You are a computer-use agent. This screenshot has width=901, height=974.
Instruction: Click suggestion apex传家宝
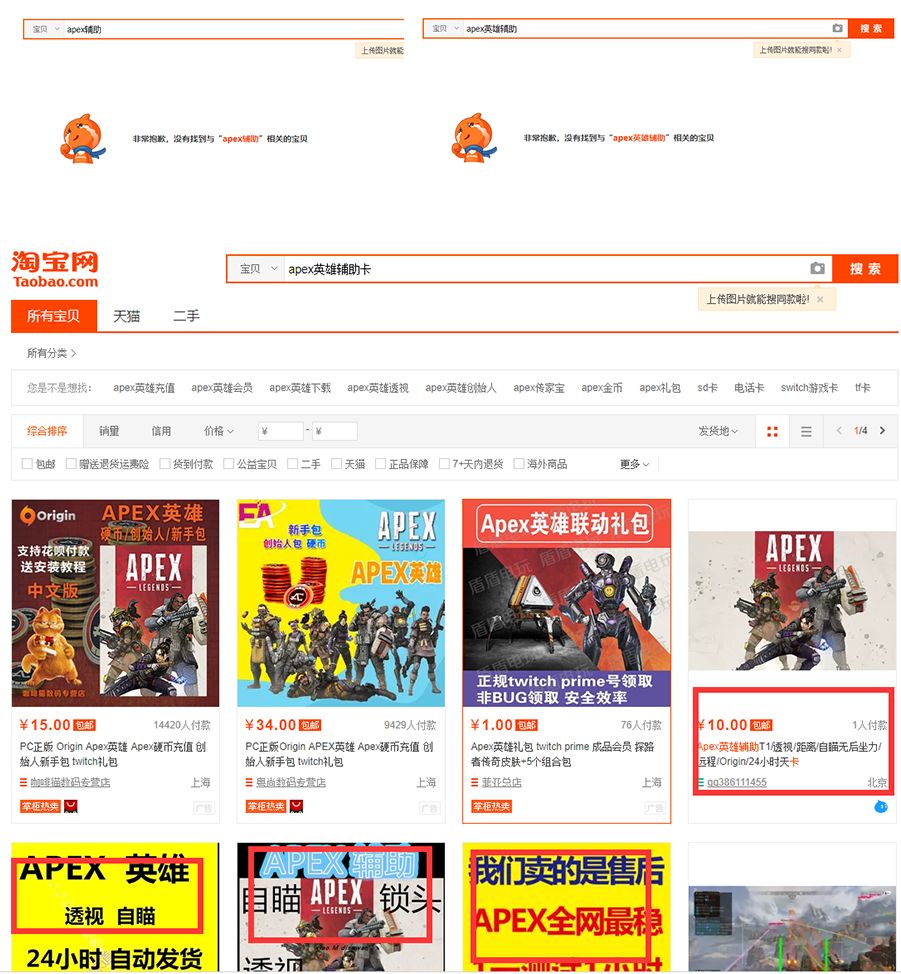coord(539,388)
